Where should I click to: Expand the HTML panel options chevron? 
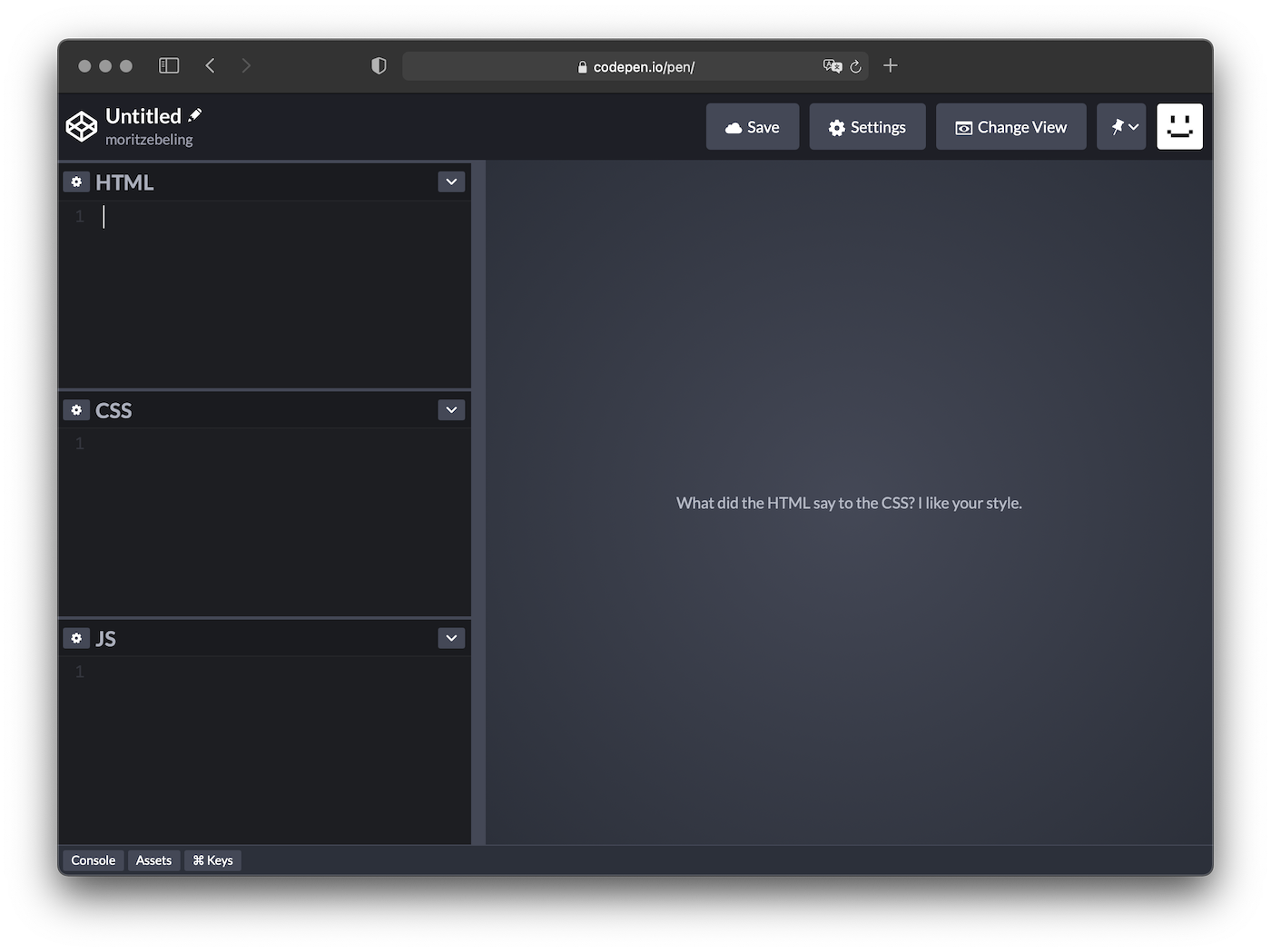point(451,182)
